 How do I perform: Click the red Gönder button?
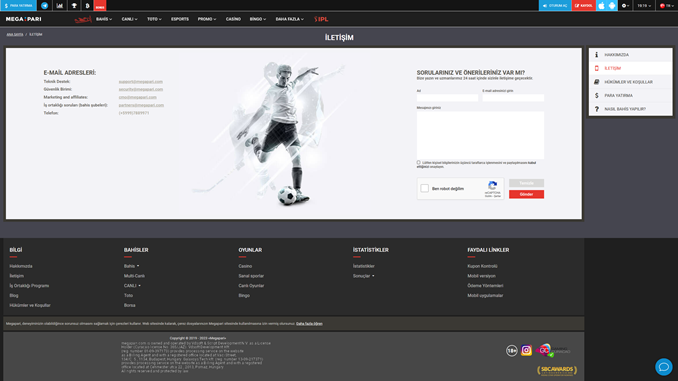(526, 194)
